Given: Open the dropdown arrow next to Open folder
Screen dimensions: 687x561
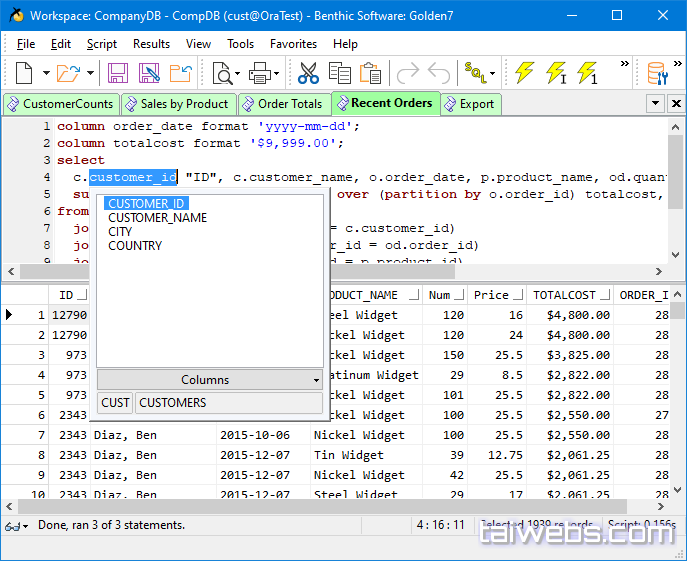Looking at the screenshot, I should (90, 73).
